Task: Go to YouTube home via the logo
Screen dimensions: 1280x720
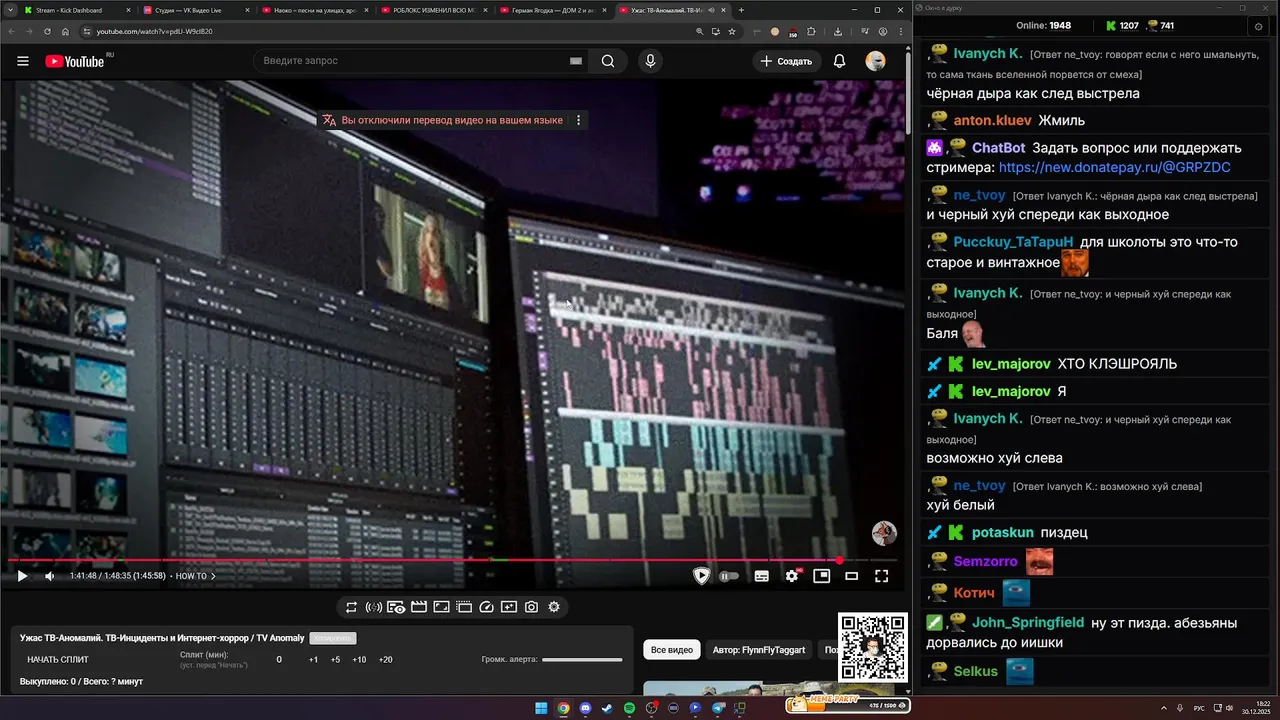Action: 75,61
